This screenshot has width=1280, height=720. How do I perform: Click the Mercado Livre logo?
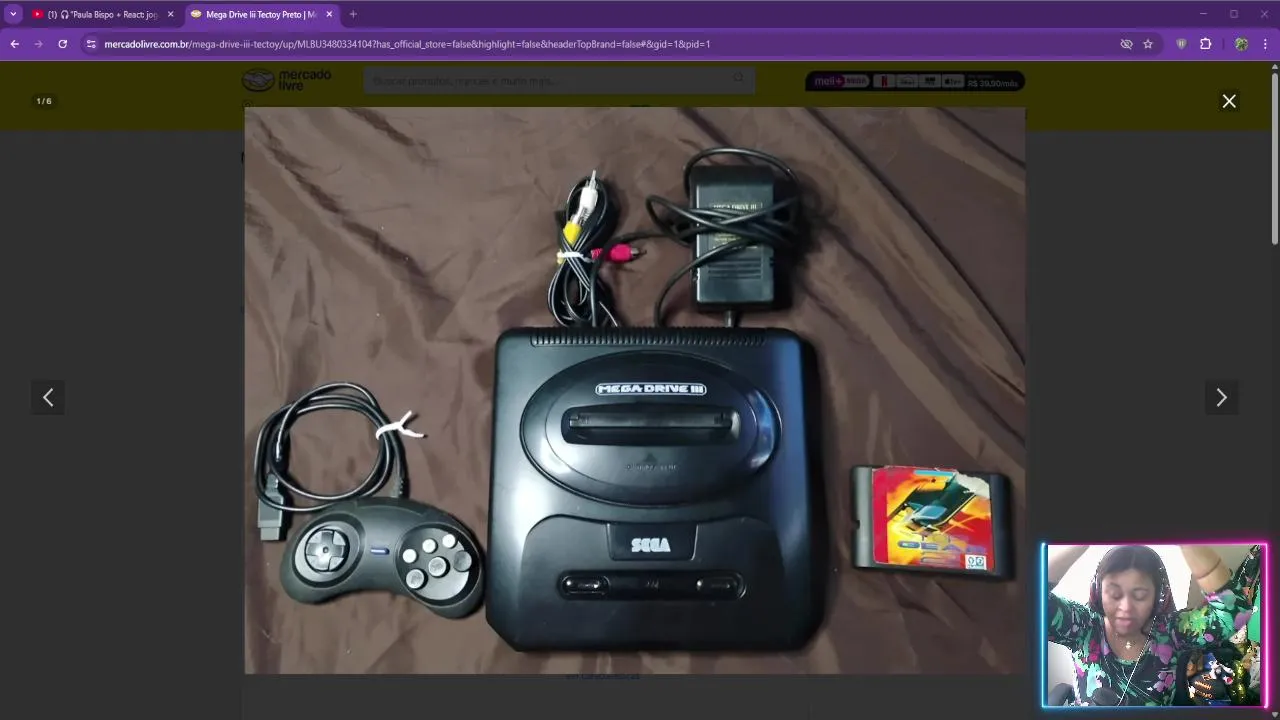coord(287,80)
